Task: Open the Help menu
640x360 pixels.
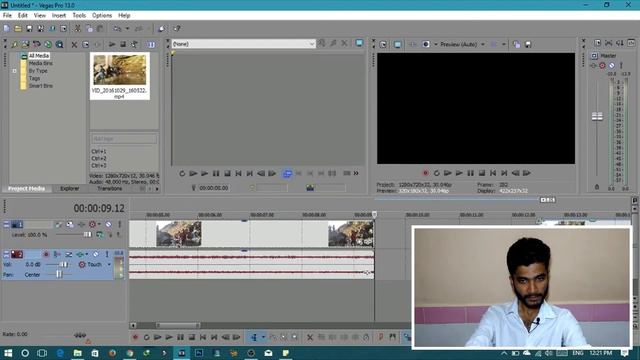Action: [124, 16]
